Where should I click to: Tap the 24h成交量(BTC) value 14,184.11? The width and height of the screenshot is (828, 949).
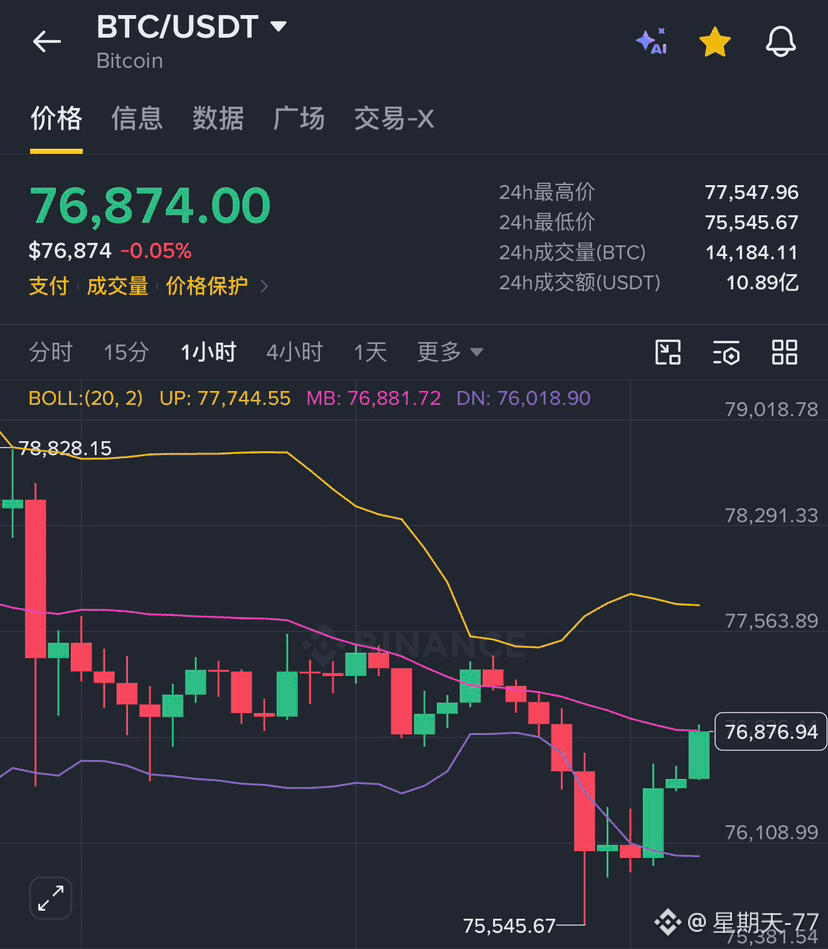point(752,252)
